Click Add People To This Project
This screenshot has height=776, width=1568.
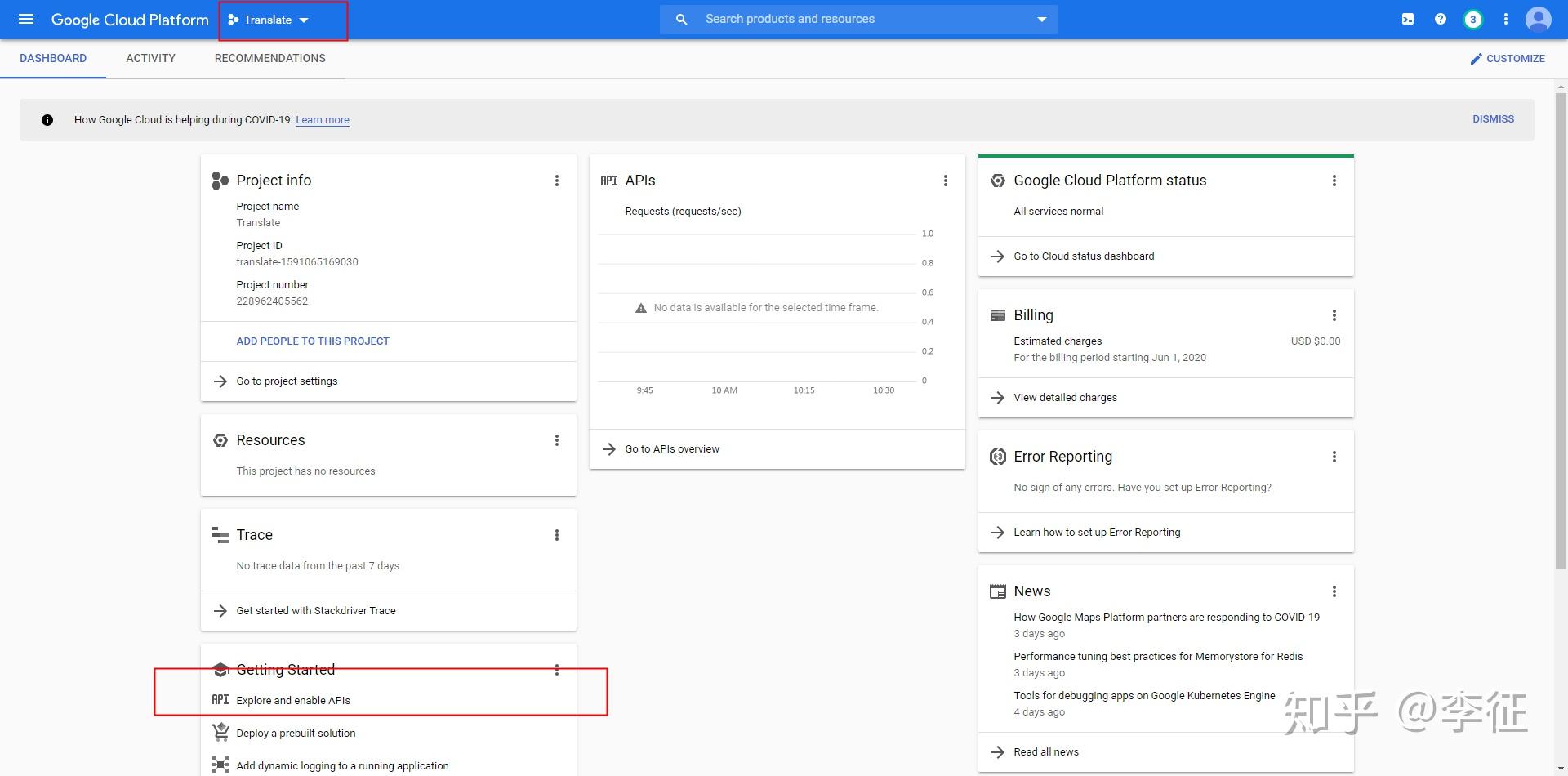(x=313, y=341)
